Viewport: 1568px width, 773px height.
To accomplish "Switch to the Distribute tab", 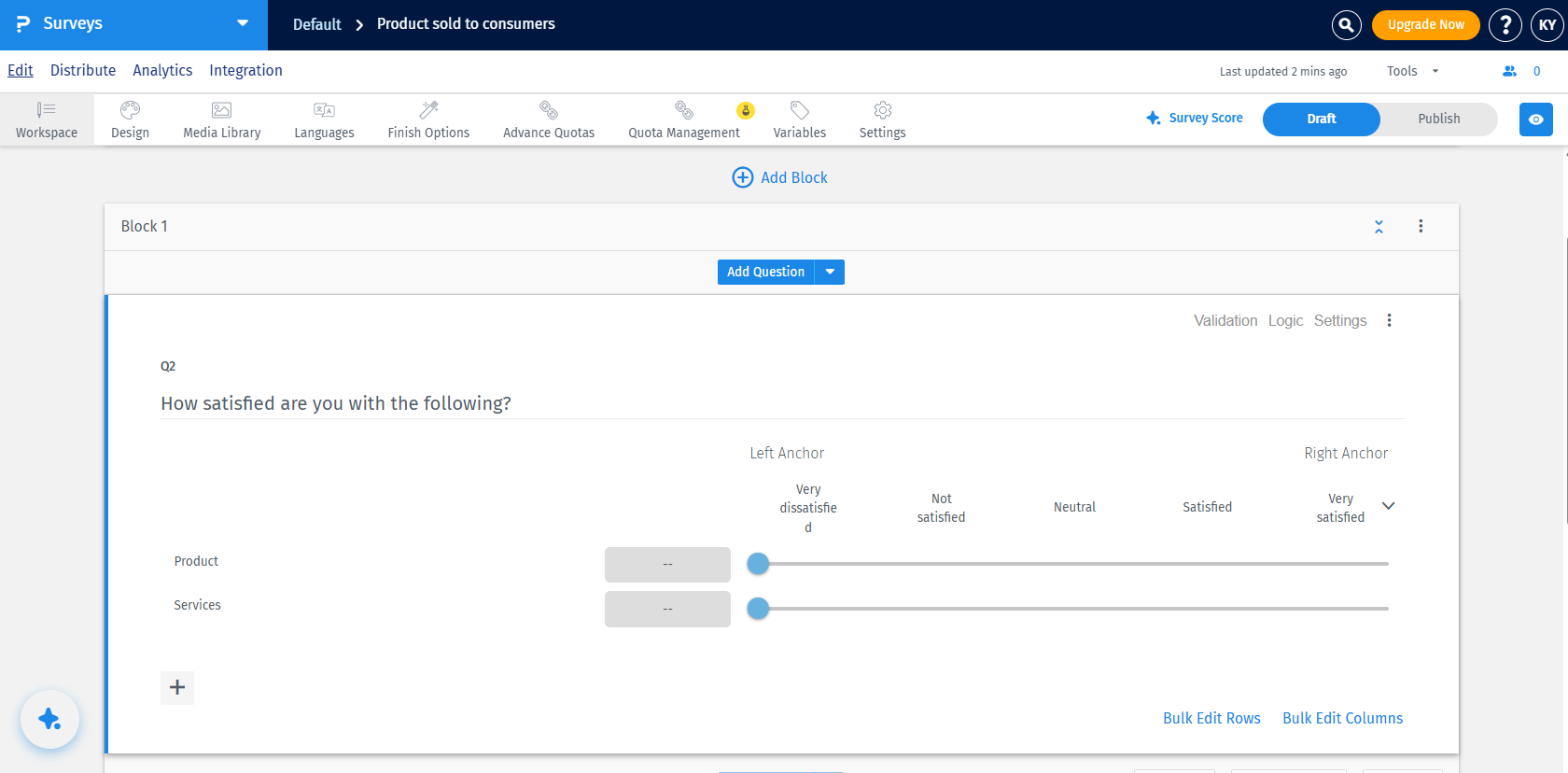I will click(x=83, y=70).
